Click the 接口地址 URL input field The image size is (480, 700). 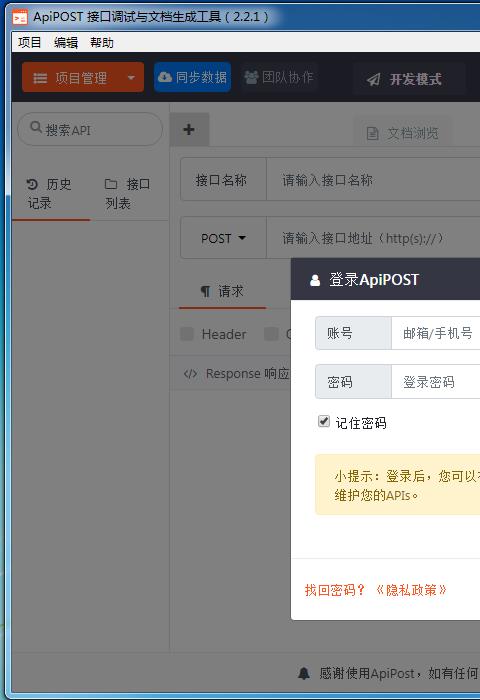(x=373, y=238)
